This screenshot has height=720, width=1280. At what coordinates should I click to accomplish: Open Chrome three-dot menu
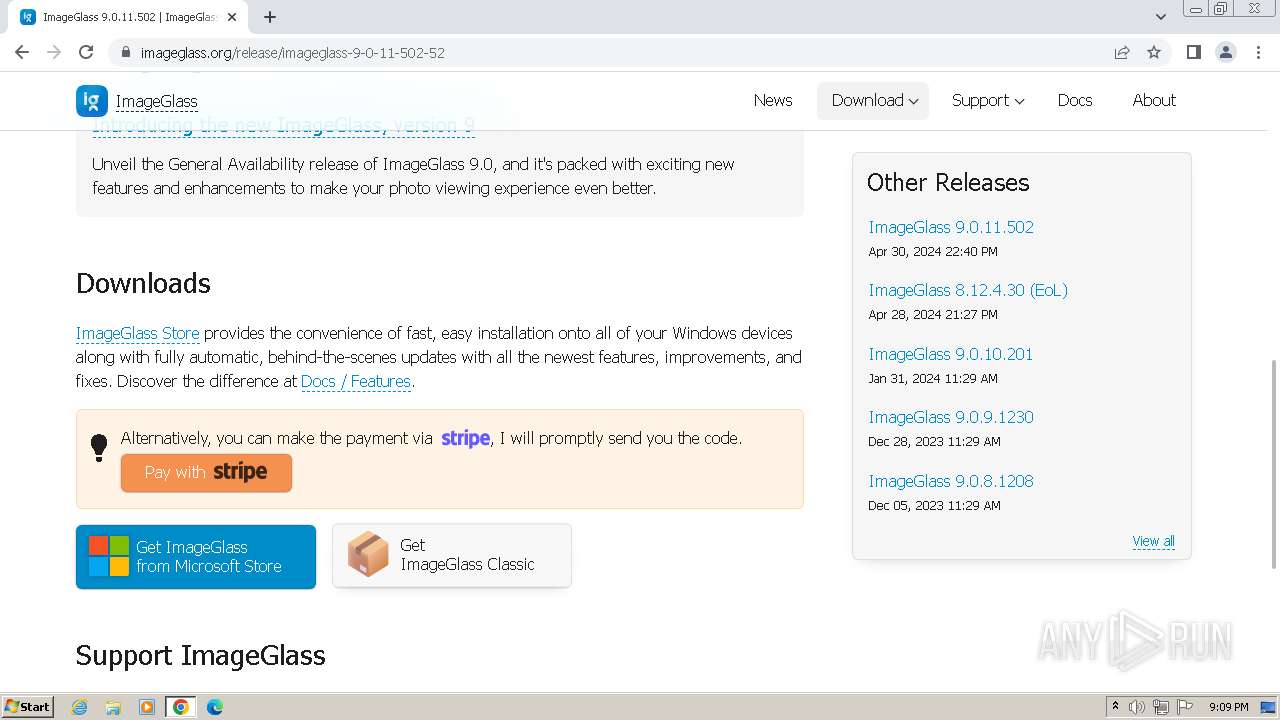[1257, 52]
